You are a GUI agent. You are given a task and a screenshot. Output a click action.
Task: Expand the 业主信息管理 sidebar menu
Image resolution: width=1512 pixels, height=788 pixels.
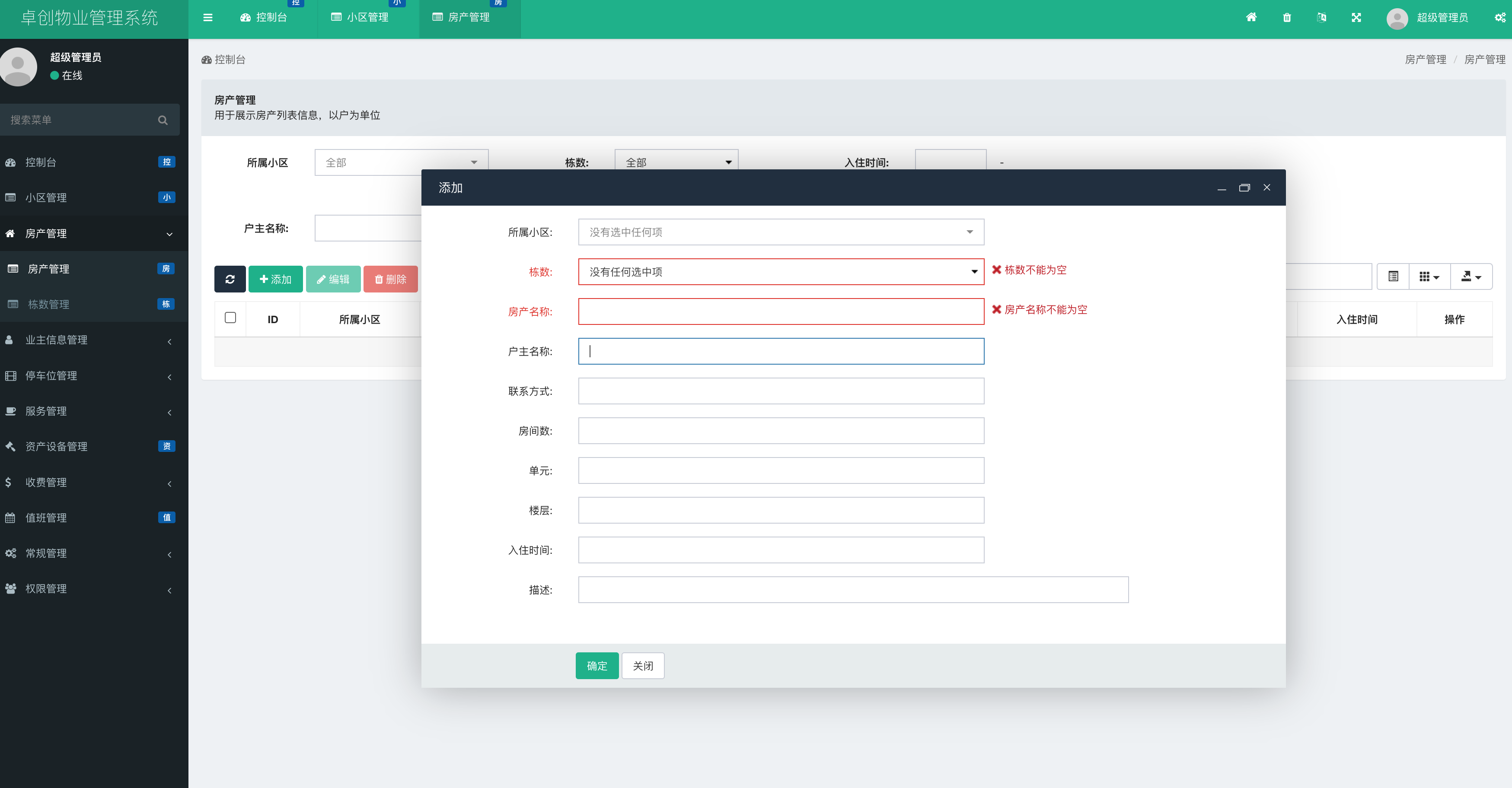click(x=94, y=340)
